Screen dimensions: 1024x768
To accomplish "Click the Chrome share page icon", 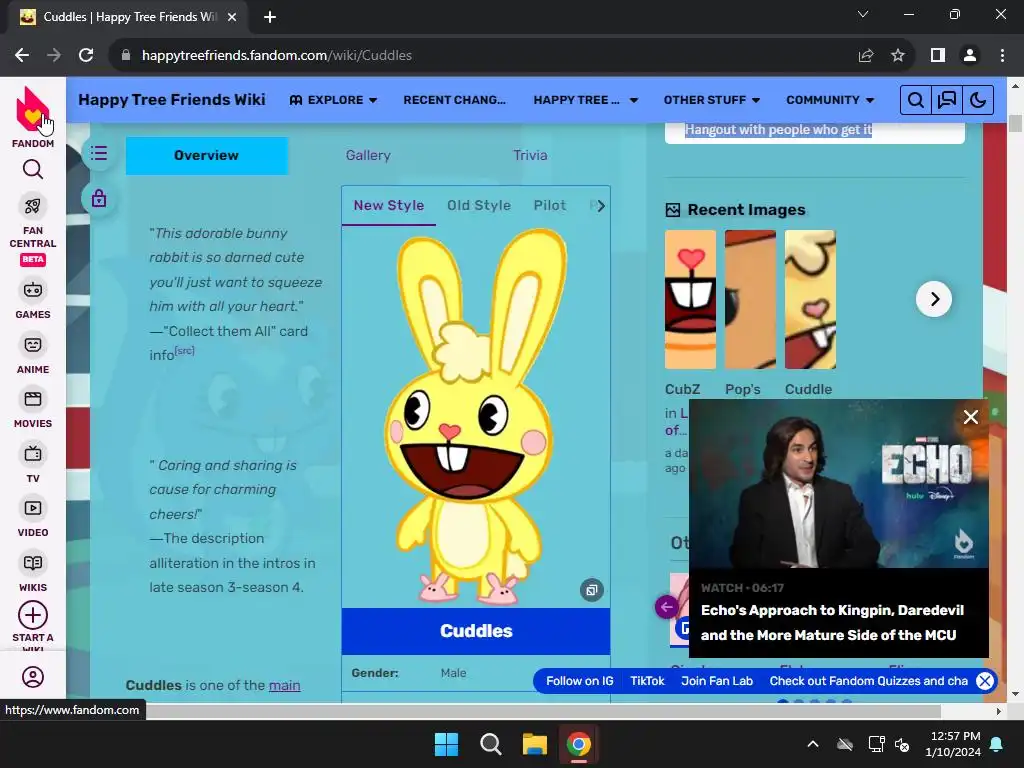I will tap(866, 56).
